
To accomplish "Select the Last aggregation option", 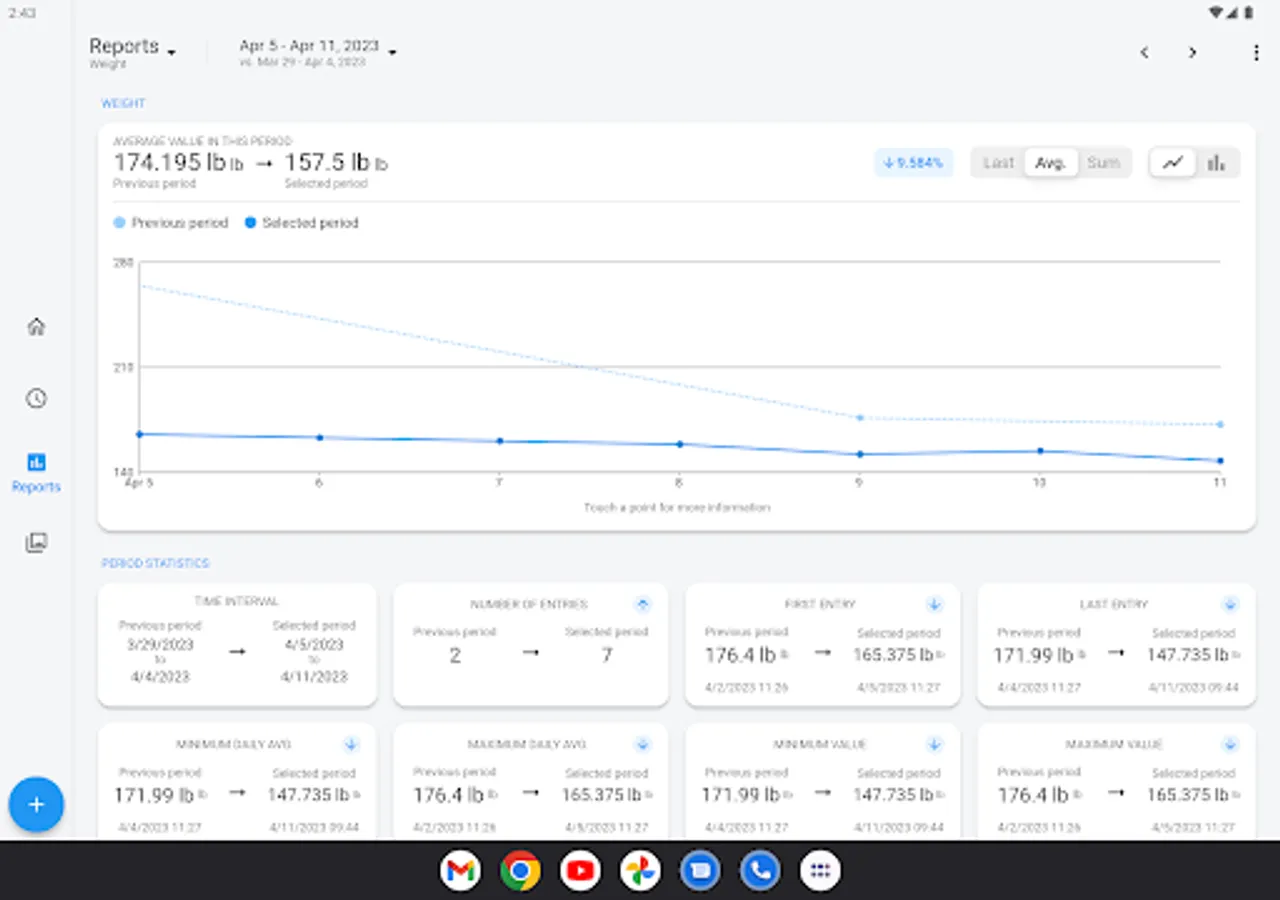I will (x=998, y=163).
